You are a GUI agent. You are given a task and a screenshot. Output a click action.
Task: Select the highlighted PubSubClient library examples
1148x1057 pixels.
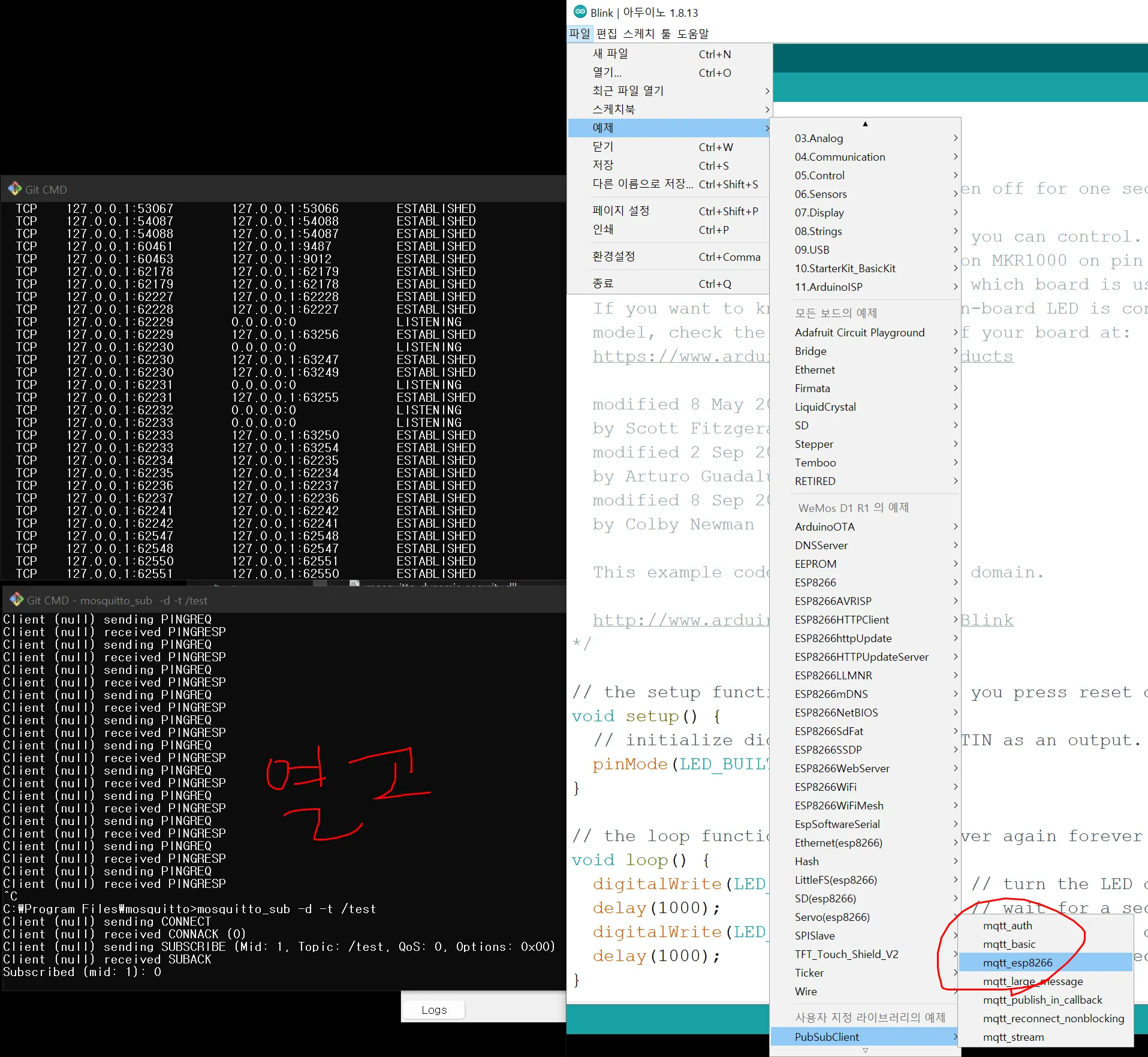[865, 1037]
